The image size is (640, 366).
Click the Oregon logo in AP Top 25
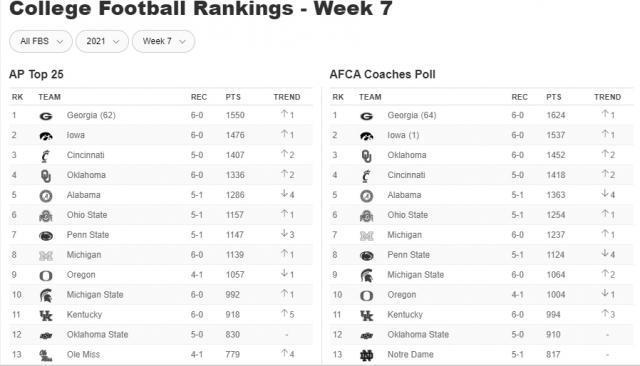pyautogui.click(x=46, y=276)
